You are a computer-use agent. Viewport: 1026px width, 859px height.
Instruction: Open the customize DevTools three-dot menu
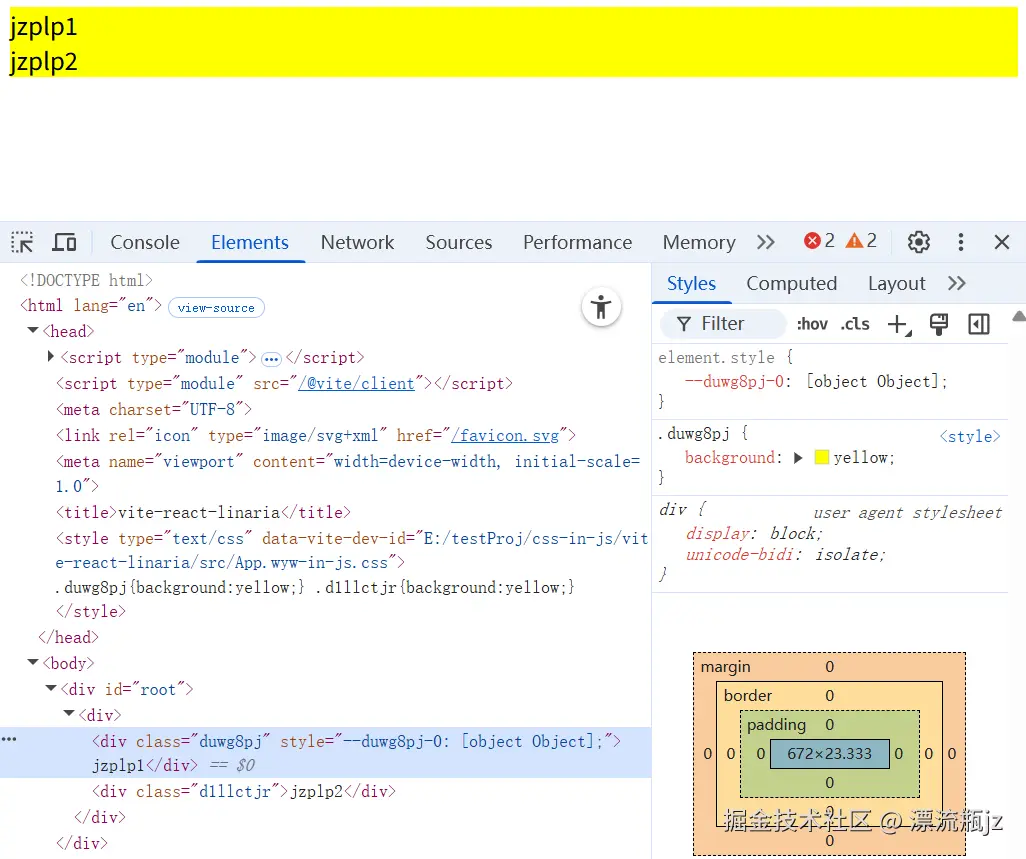961,241
